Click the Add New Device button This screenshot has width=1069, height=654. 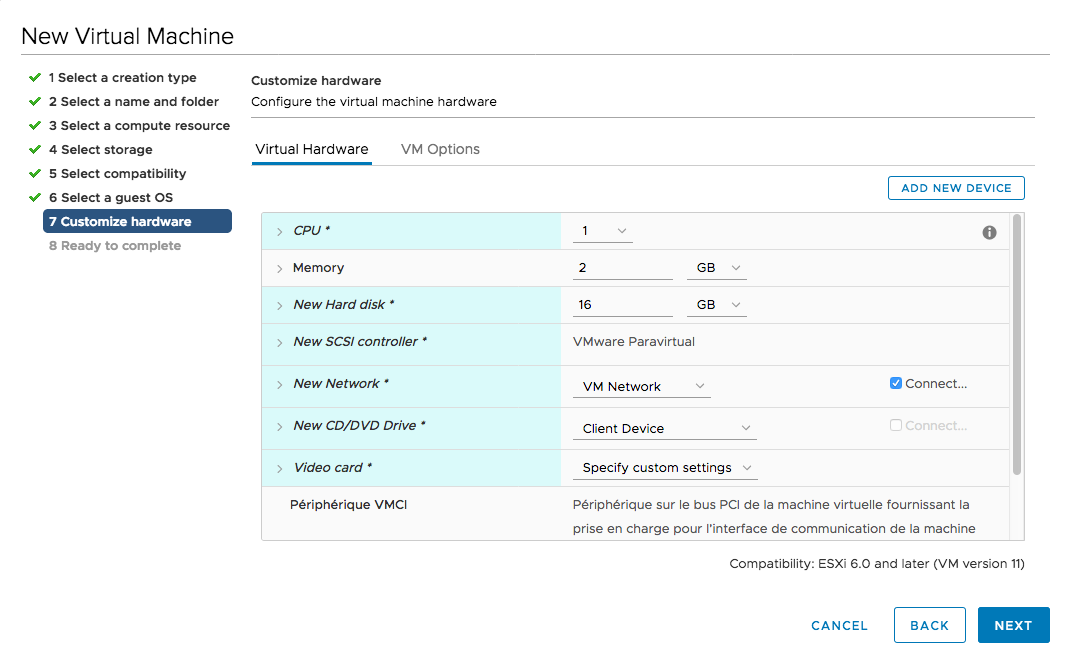[955, 188]
